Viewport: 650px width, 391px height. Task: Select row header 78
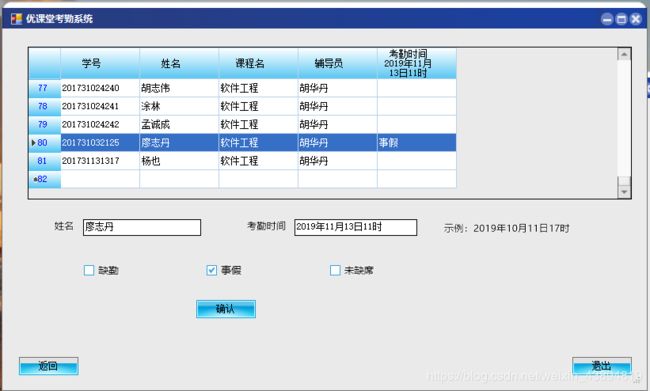tap(45, 106)
